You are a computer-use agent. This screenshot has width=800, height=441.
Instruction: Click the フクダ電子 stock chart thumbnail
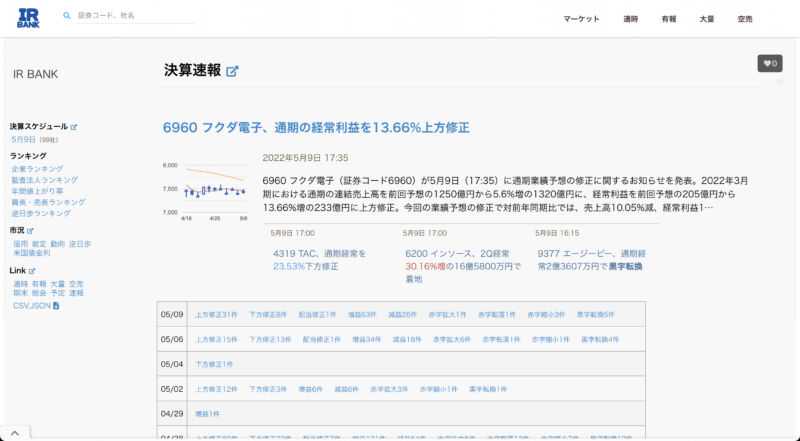coord(205,191)
